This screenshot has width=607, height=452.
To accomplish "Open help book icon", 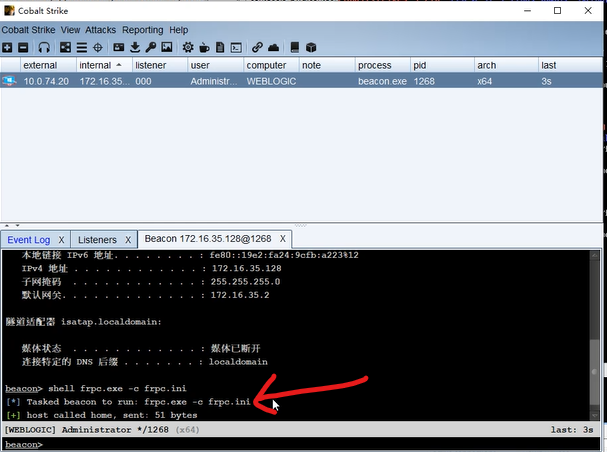I will click(295, 48).
